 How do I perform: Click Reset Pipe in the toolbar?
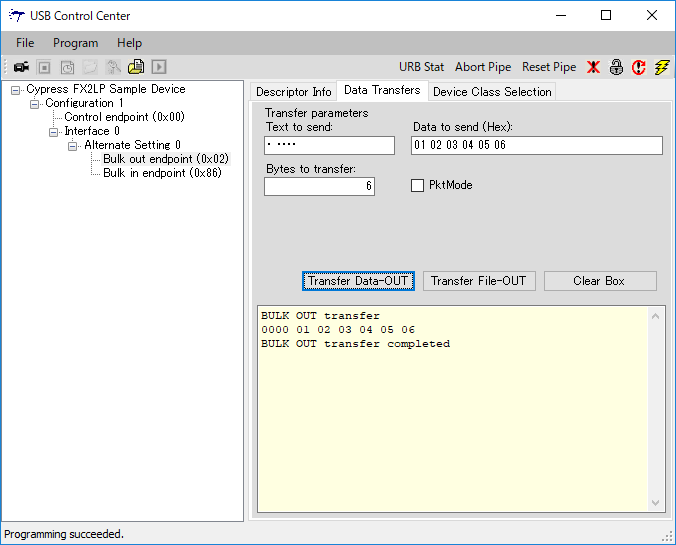549,67
